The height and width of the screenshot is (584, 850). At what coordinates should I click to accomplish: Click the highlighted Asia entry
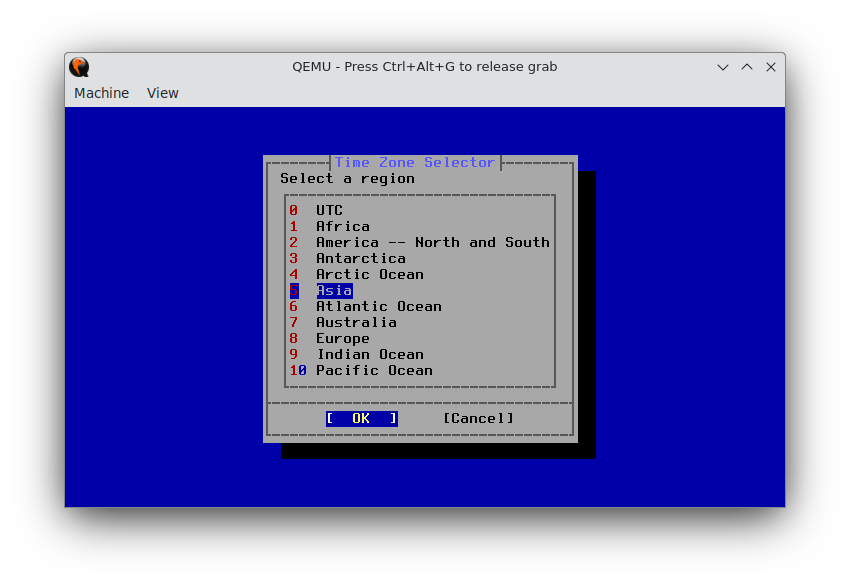pyautogui.click(x=334, y=290)
